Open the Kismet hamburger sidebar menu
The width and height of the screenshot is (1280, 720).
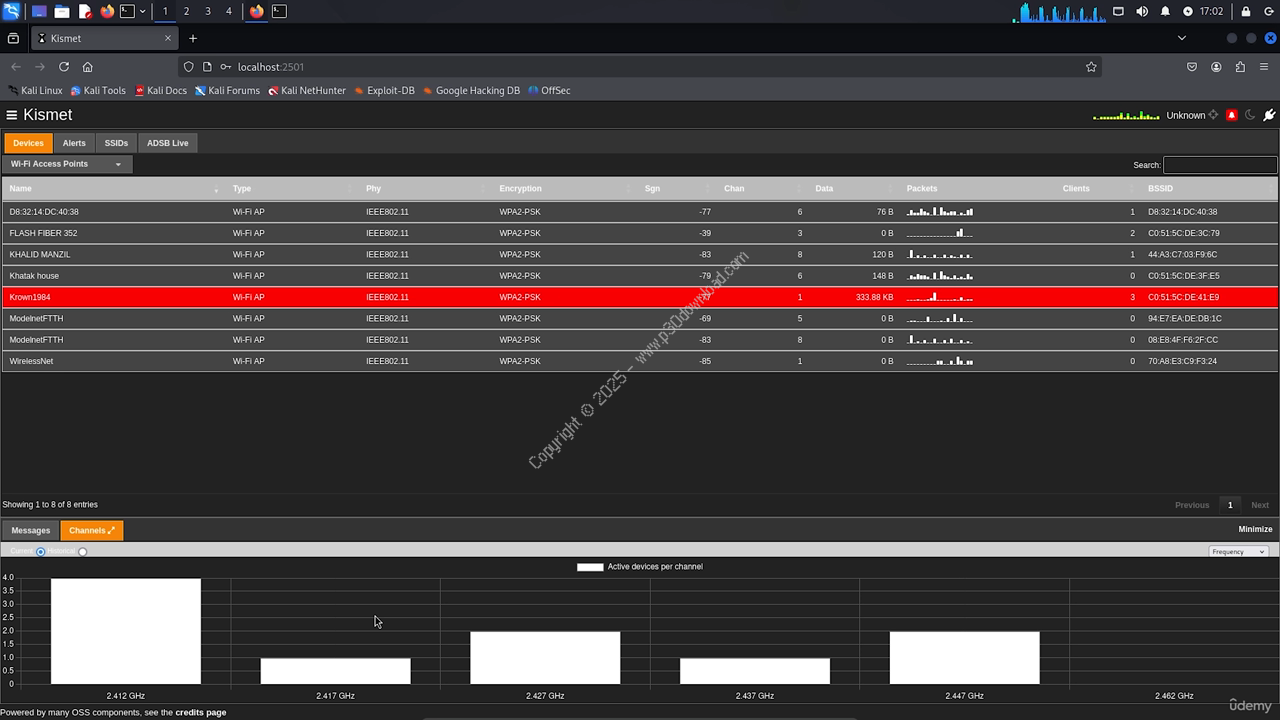(x=12, y=115)
